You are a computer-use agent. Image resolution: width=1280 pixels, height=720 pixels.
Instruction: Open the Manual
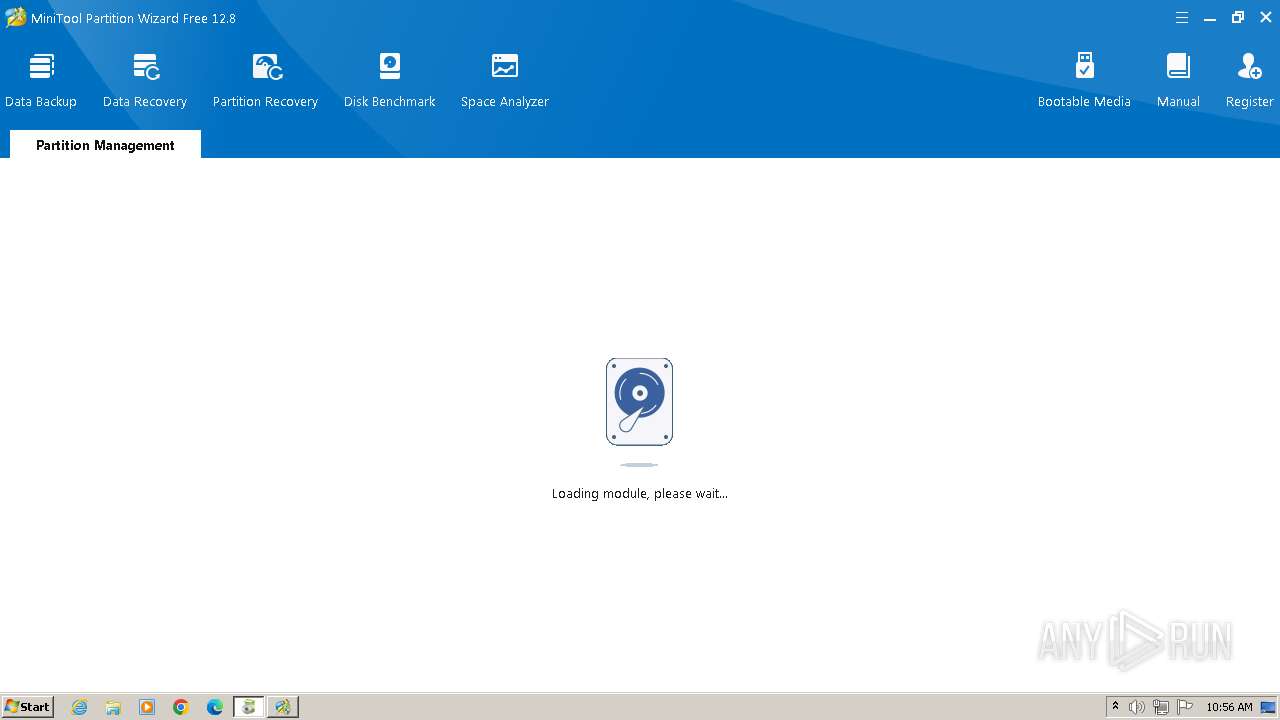(1178, 81)
